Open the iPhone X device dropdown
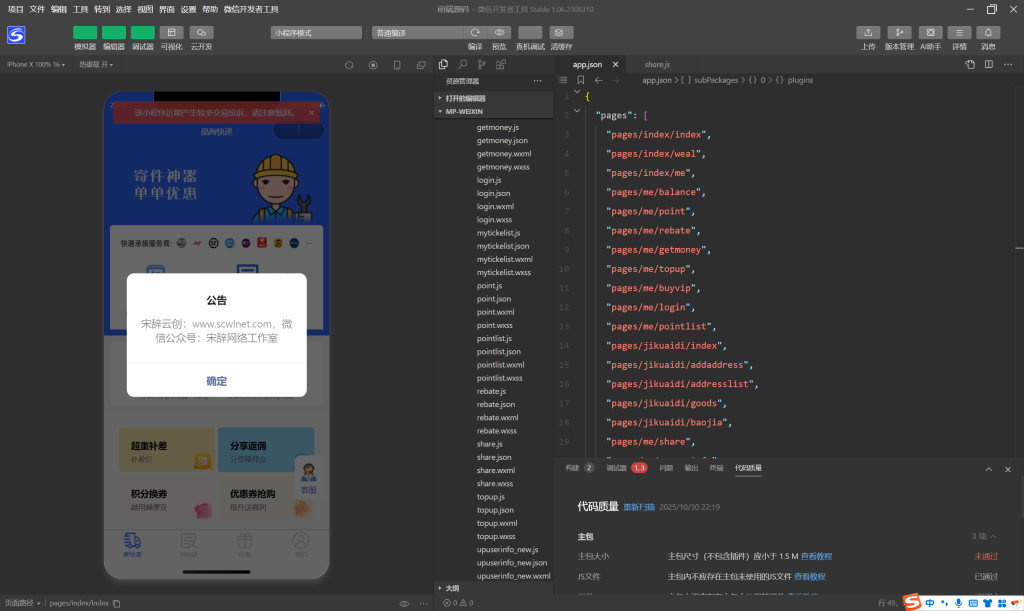Image resolution: width=1024 pixels, height=611 pixels. (36, 64)
